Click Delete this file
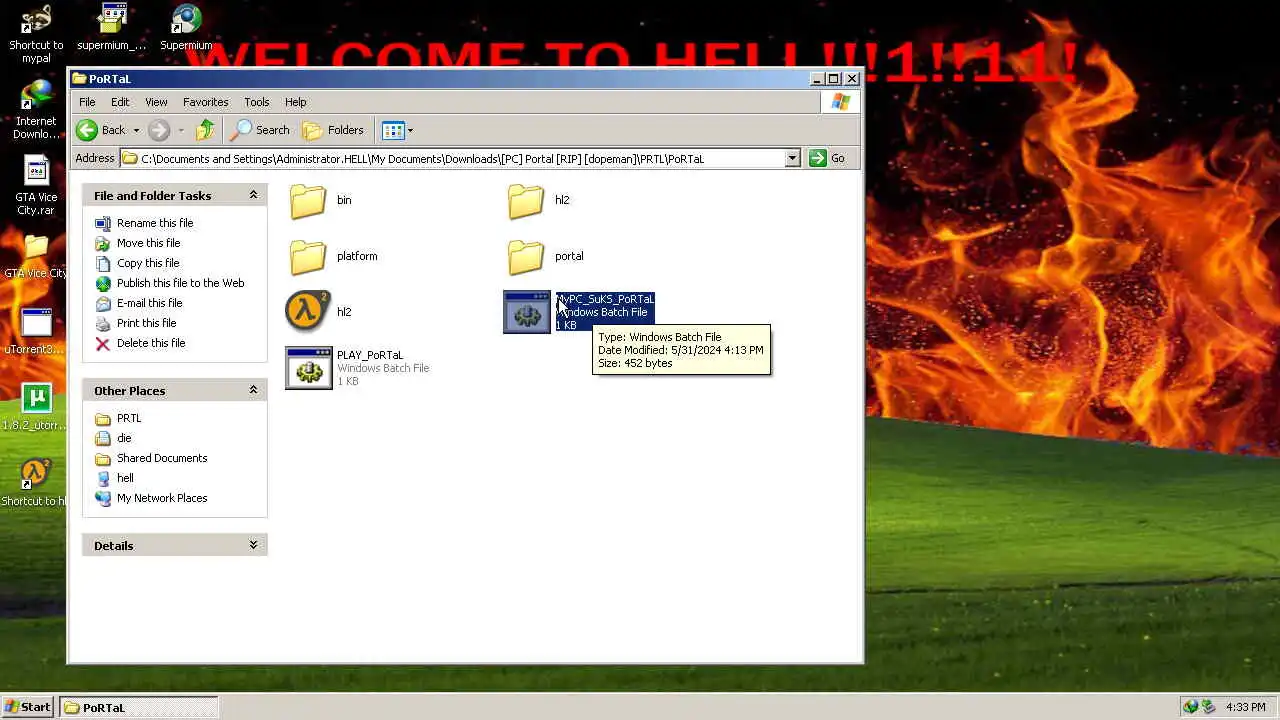The image size is (1280, 720). pyautogui.click(x=151, y=343)
